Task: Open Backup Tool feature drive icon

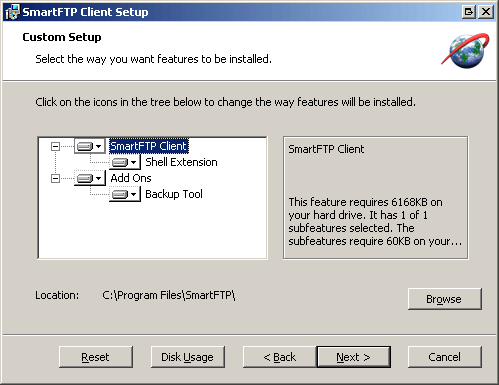Action: pos(125,194)
